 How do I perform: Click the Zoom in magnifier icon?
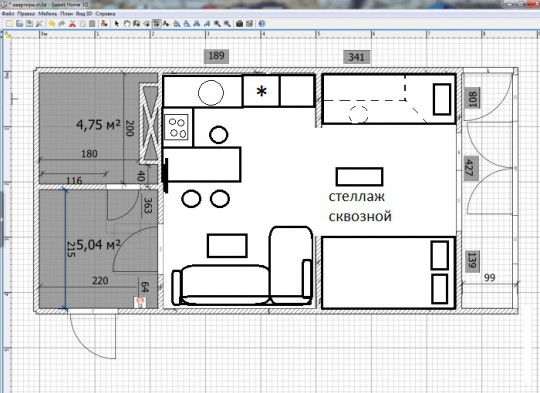click(x=217, y=23)
